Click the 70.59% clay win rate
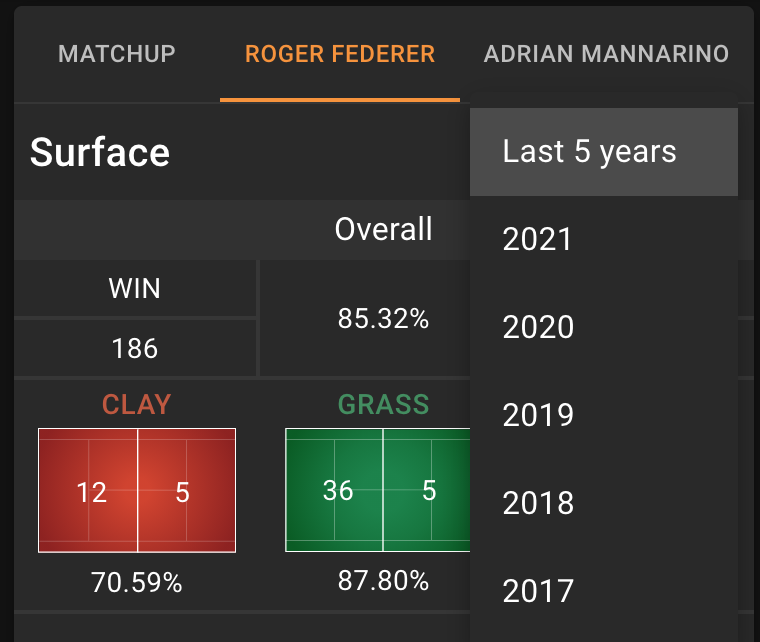Screen dimensions: 760x642 click(x=137, y=582)
